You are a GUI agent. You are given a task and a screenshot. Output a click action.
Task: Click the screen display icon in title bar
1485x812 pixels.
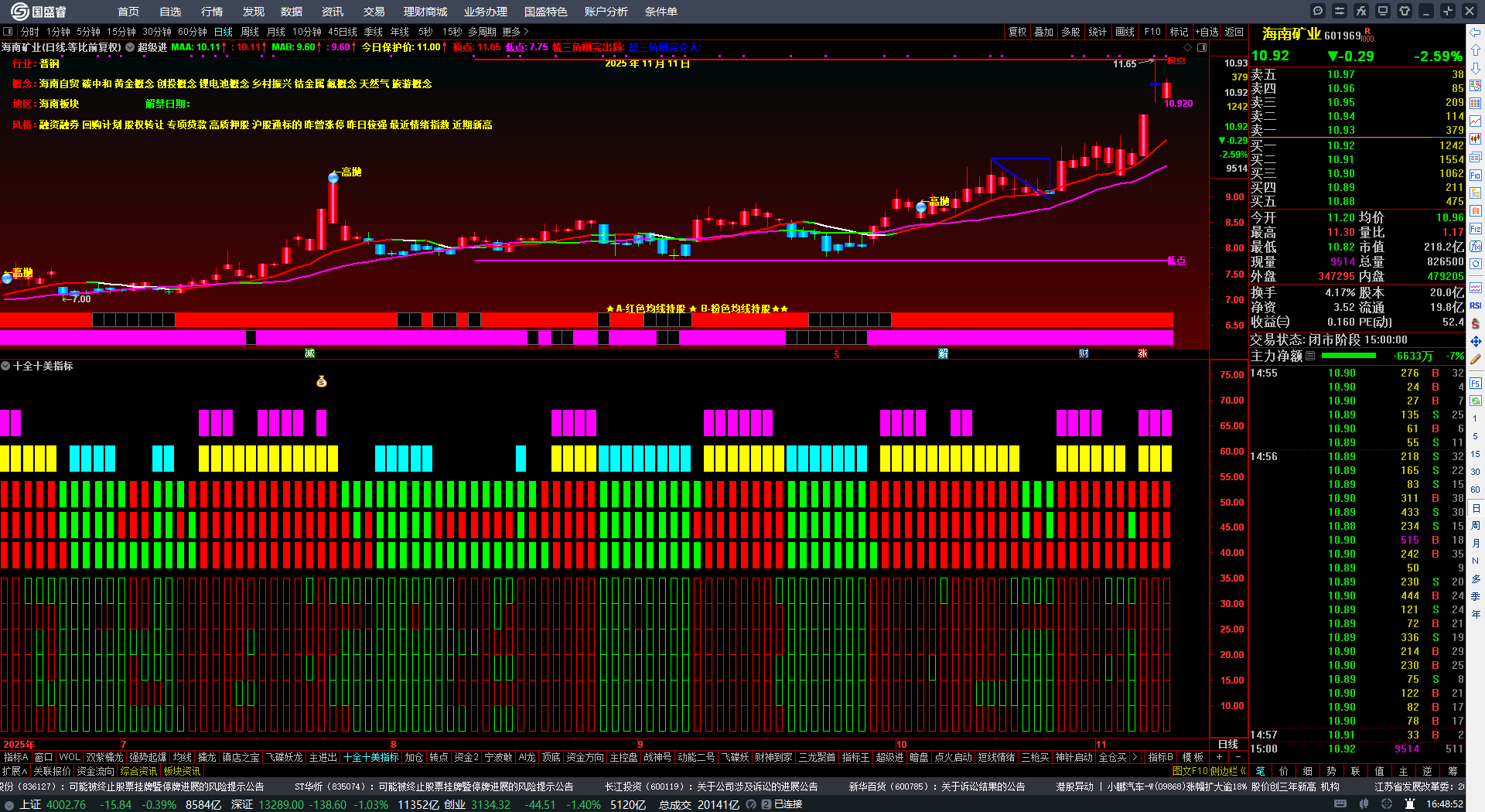coord(1383,11)
